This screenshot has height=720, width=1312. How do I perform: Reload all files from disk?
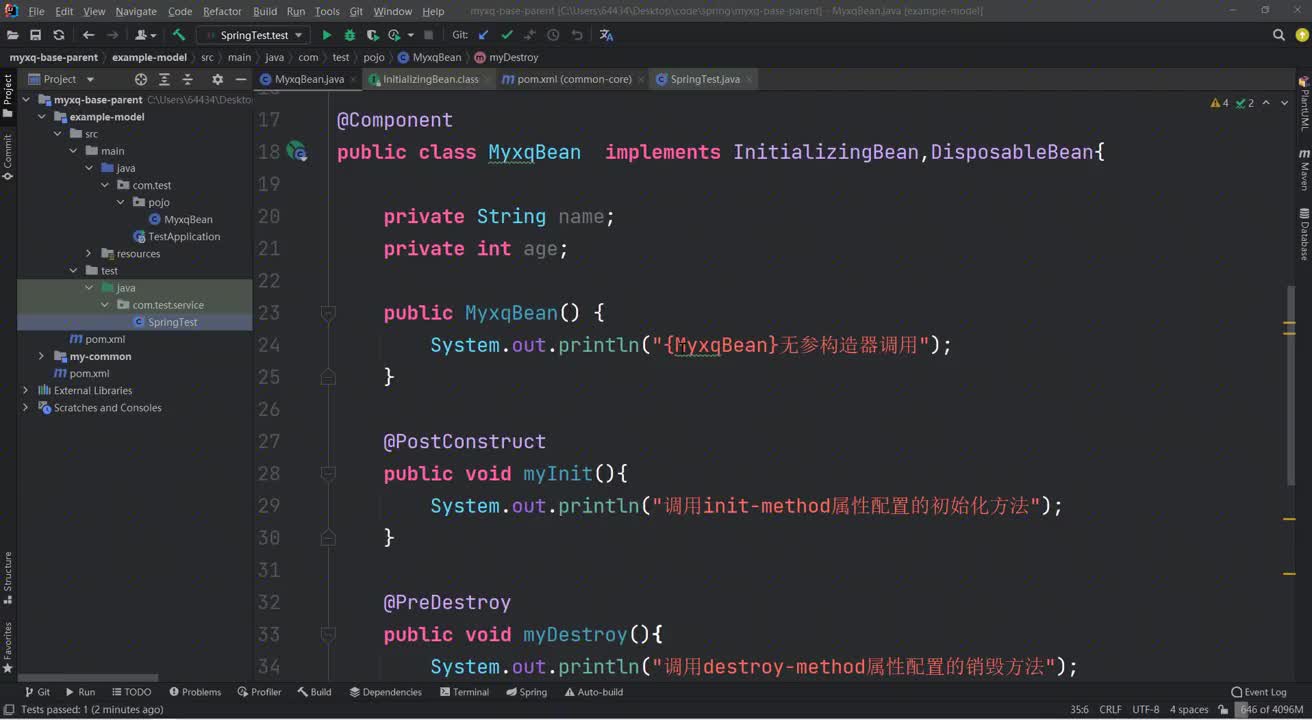[x=59, y=35]
